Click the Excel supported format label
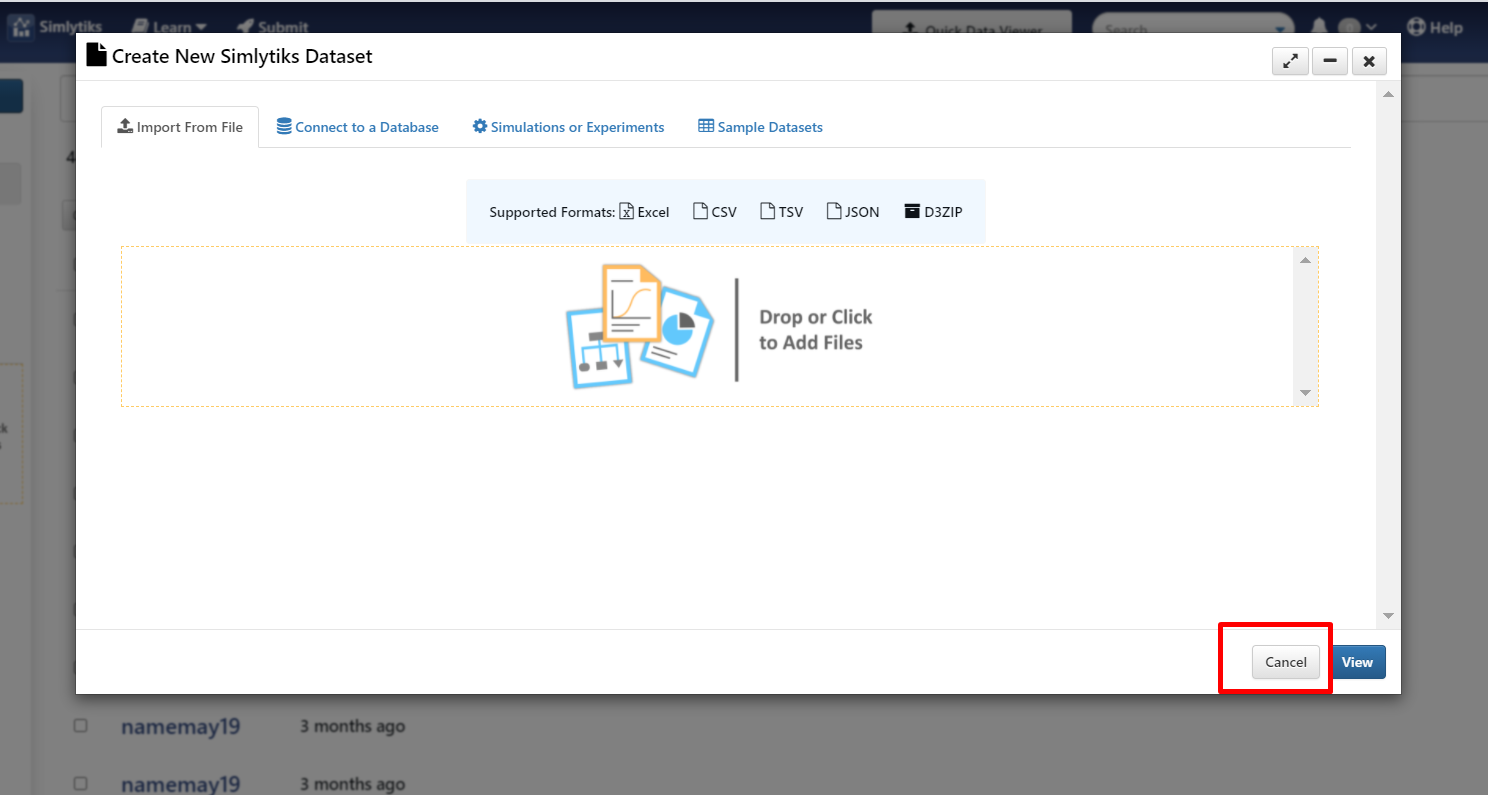The image size is (1488, 795). point(644,212)
